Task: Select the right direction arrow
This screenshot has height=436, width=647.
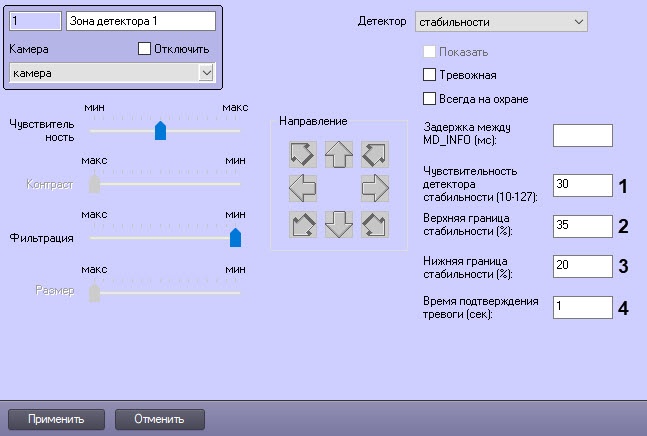Action: click(x=374, y=188)
